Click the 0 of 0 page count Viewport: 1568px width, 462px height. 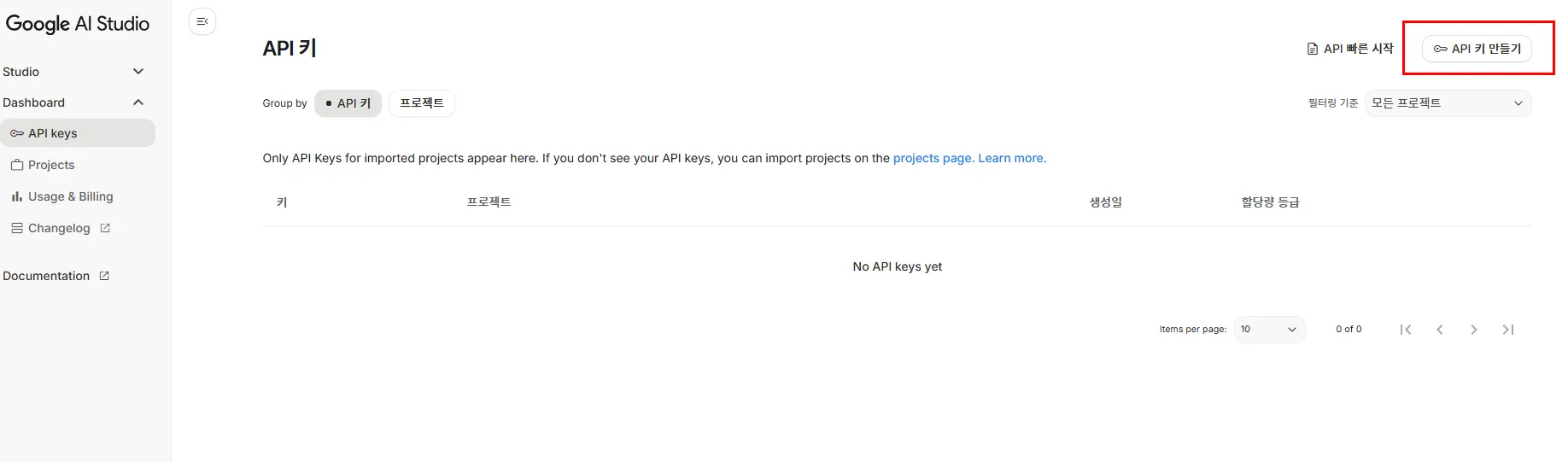(1349, 330)
